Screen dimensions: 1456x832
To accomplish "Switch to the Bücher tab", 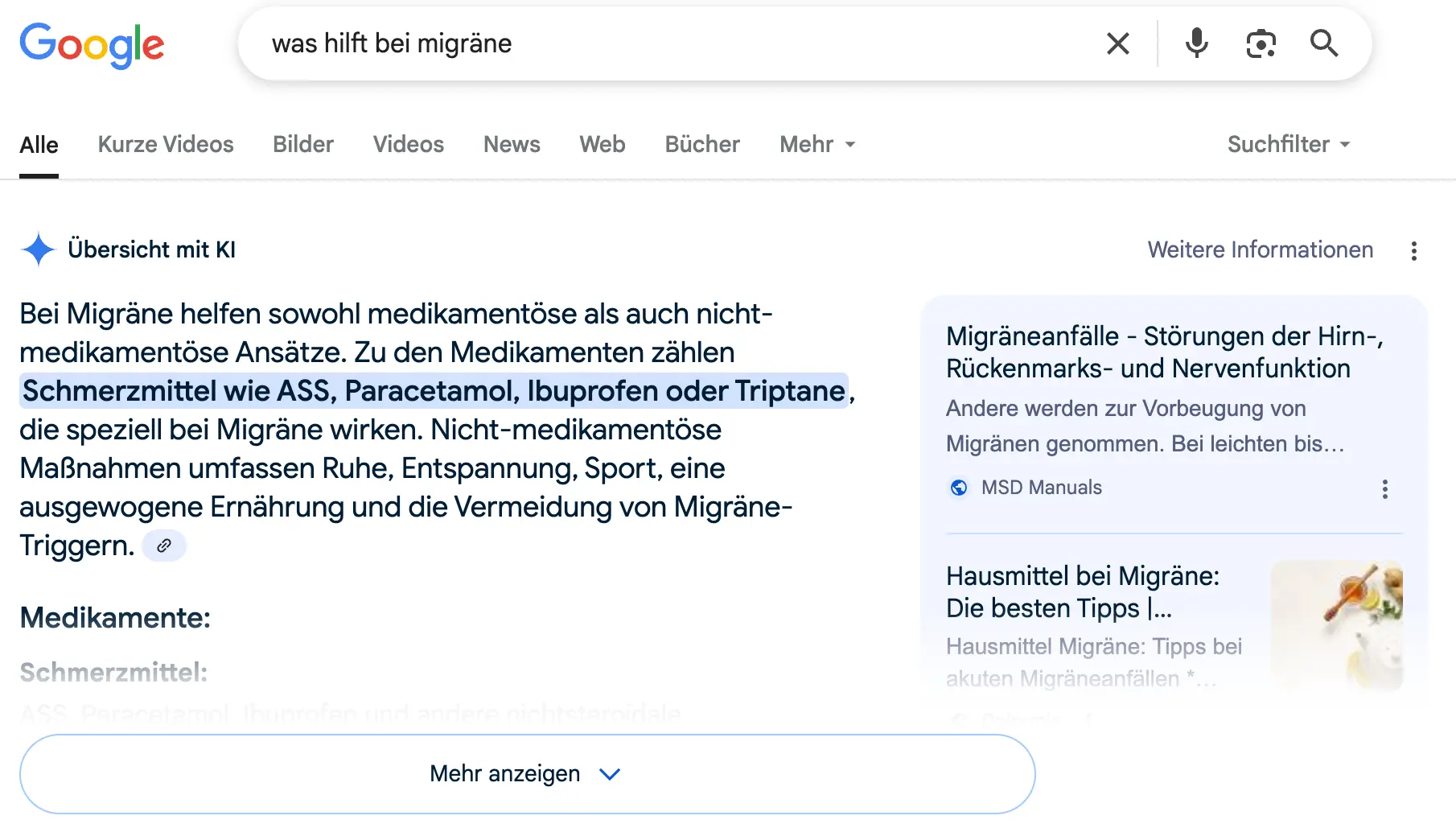I will [x=702, y=145].
